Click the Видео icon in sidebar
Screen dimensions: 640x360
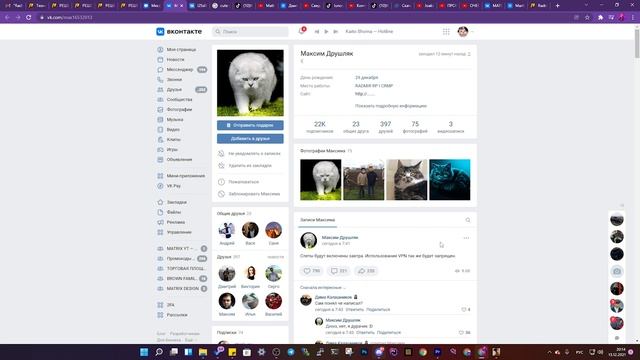tap(160, 129)
